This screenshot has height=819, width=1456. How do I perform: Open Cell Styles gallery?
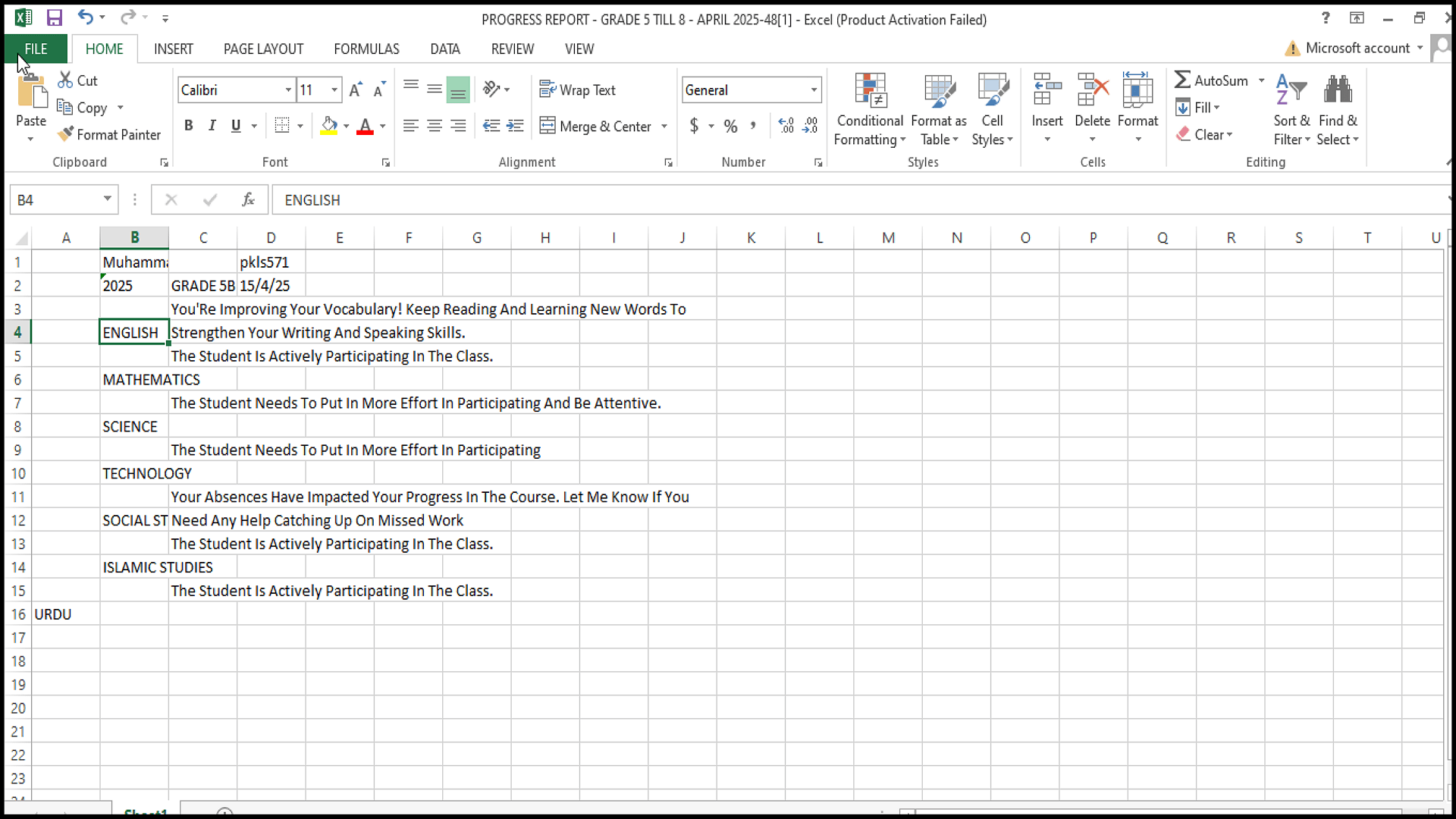pos(993,109)
